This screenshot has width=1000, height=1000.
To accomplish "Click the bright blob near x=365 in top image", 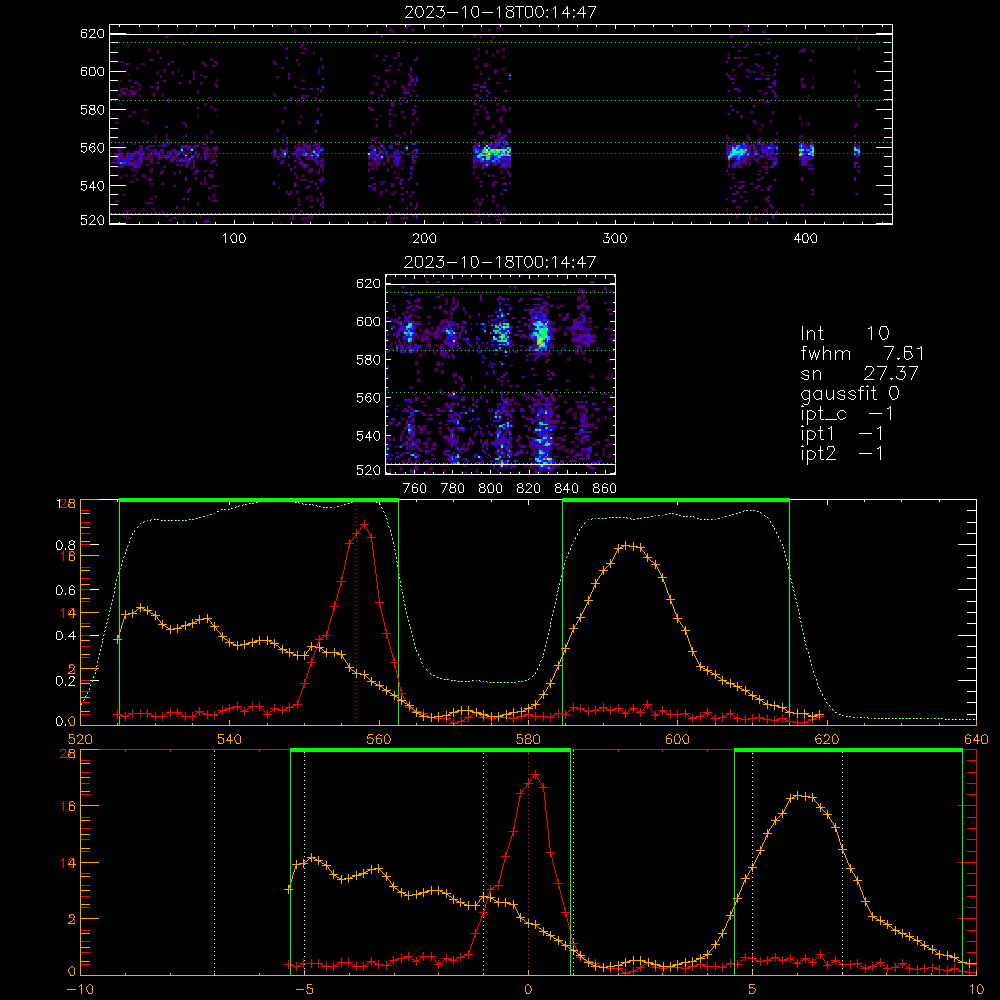I will pyautogui.click(x=738, y=153).
